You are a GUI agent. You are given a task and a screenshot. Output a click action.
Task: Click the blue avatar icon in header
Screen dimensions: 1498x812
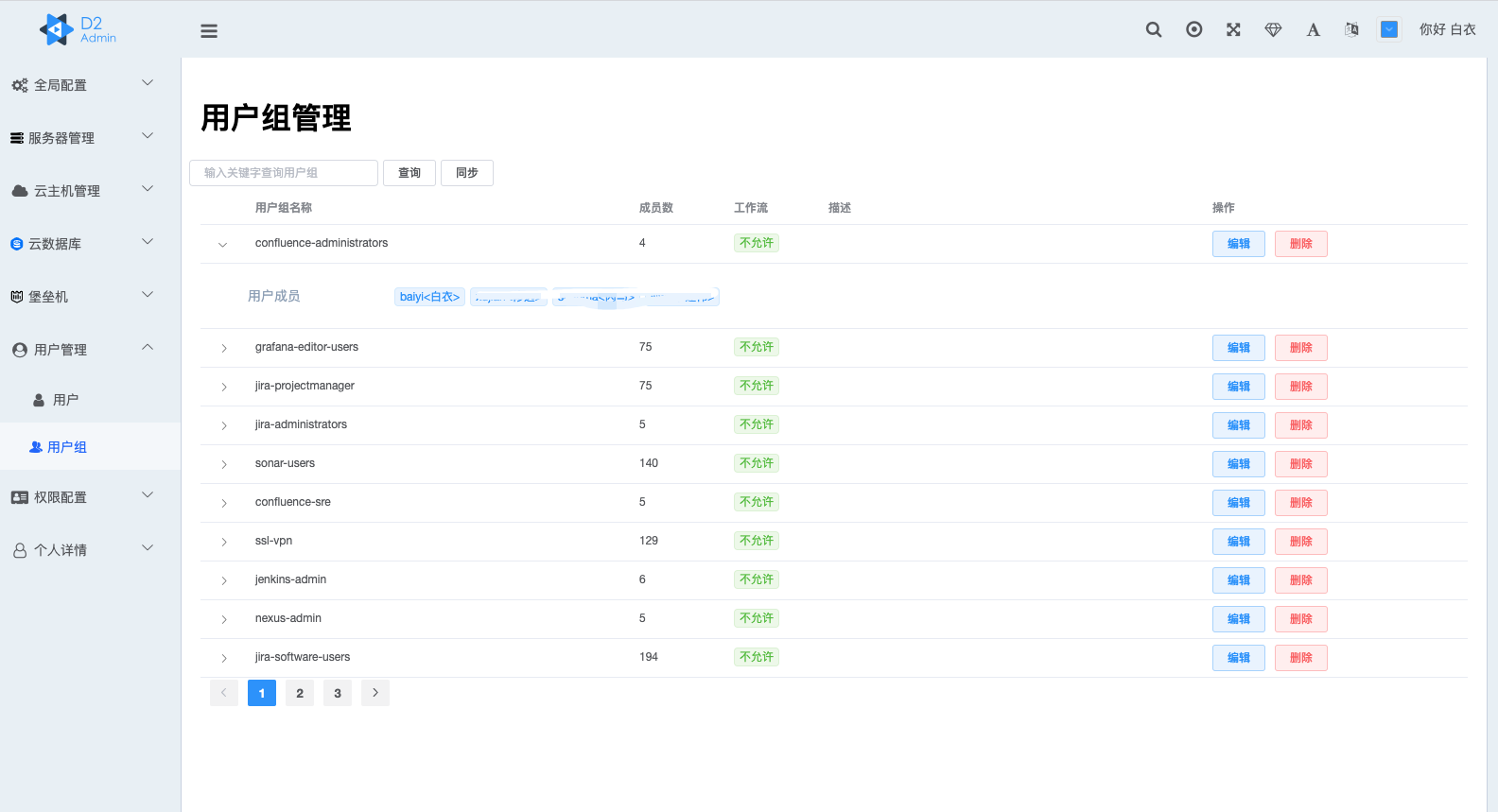click(1389, 29)
